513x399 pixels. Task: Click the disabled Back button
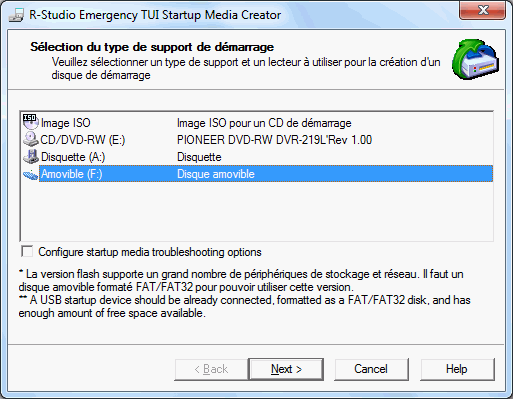(x=211, y=369)
